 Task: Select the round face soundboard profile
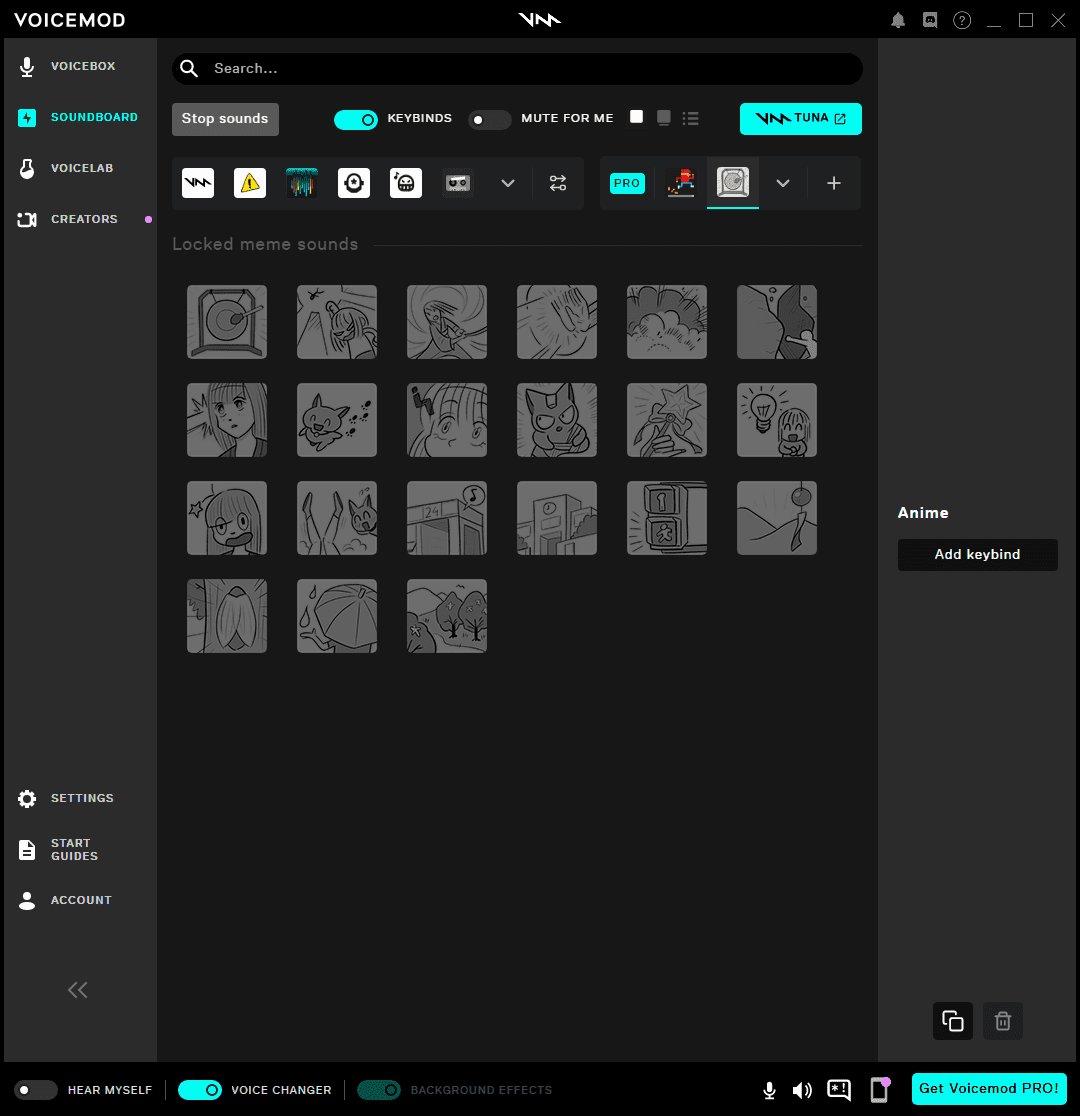click(x=354, y=183)
